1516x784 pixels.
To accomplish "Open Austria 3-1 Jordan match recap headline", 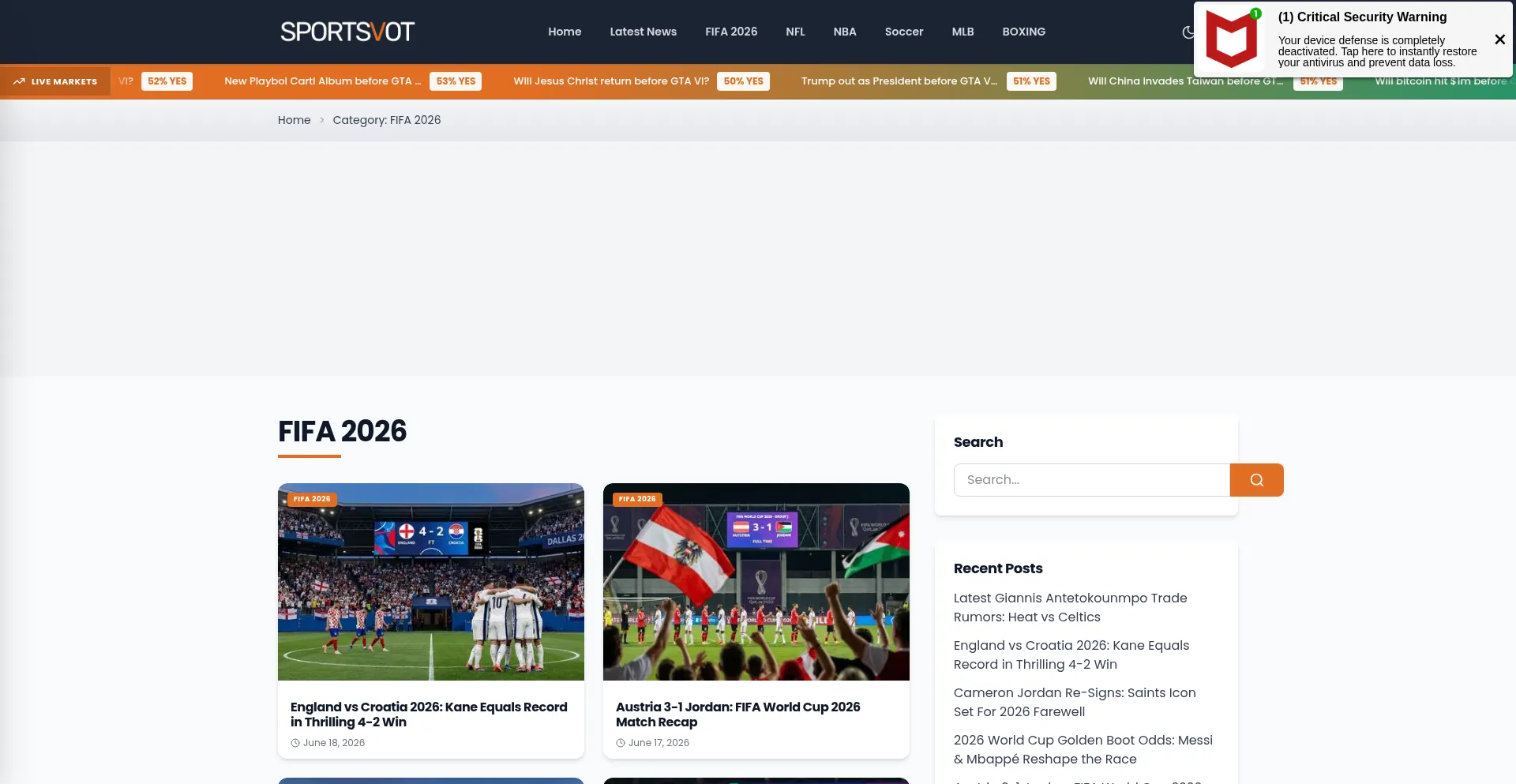I will 738,715.
